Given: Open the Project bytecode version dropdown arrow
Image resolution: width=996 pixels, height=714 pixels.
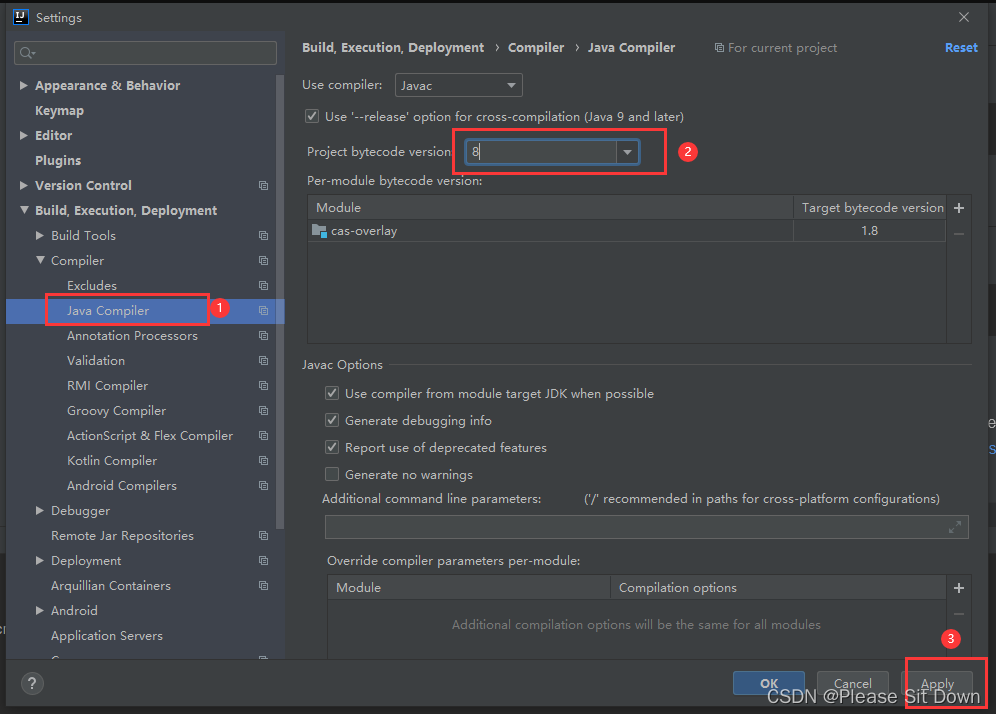Looking at the screenshot, I should click(628, 152).
